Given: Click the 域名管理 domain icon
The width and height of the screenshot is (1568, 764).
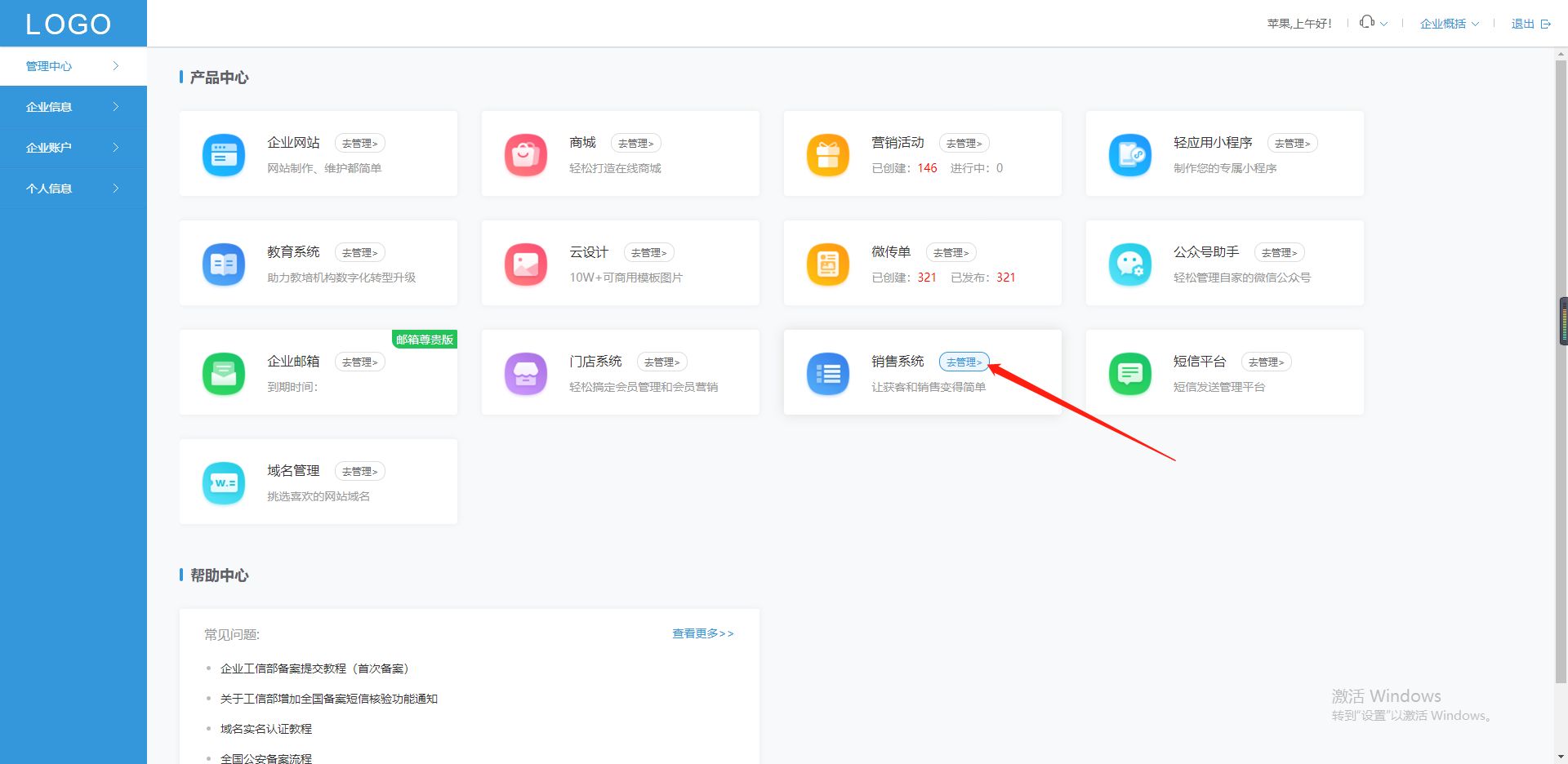Looking at the screenshot, I should 224,482.
